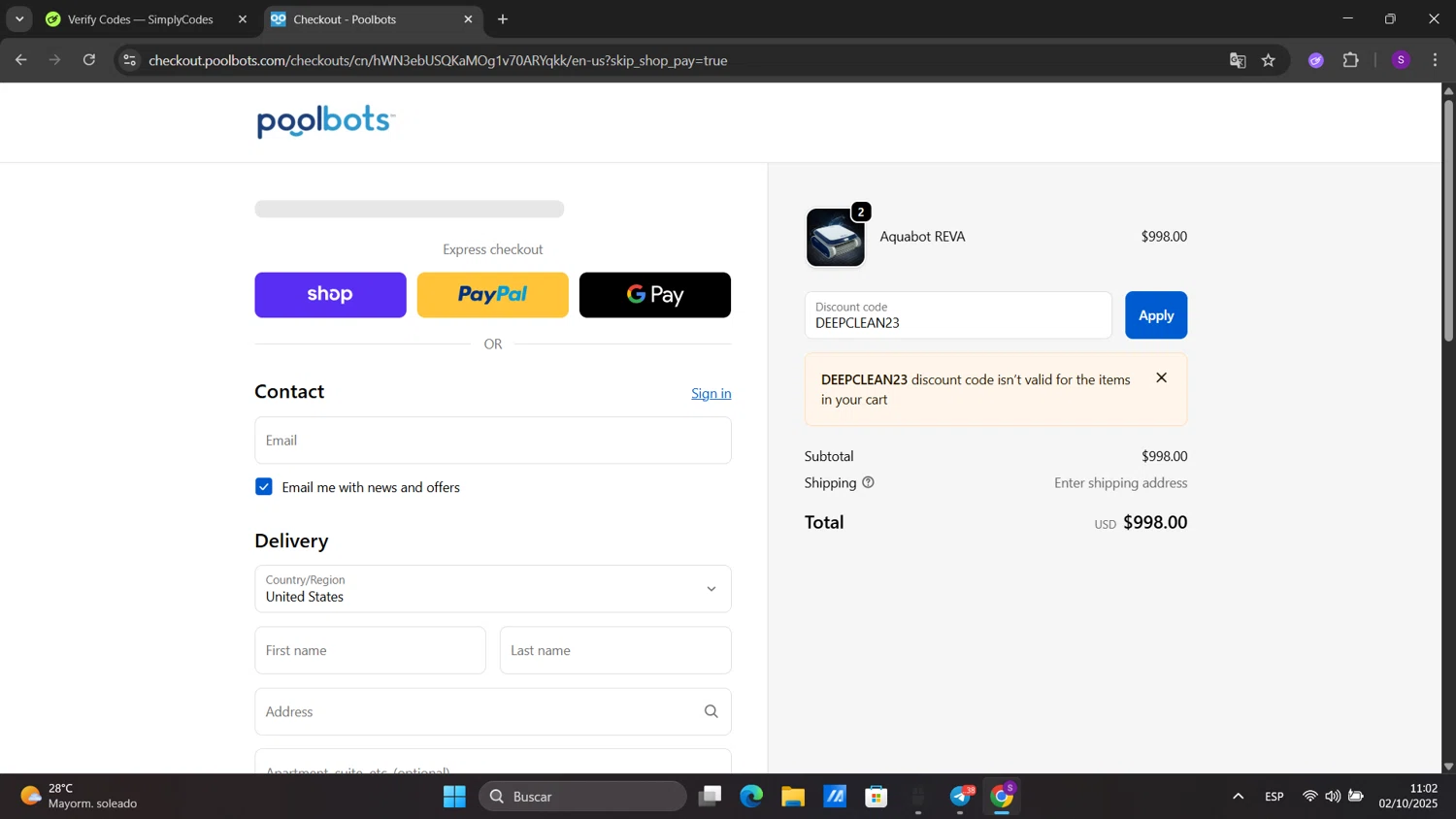Select the Checkout - Poolbots tab

tap(373, 19)
